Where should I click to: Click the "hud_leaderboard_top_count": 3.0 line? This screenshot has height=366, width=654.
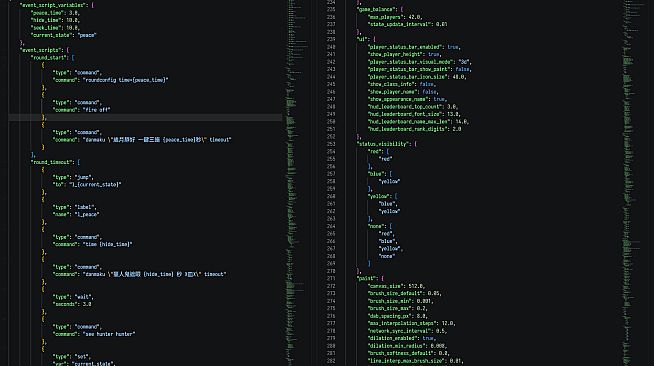pyautogui.click(x=413, y=107)
